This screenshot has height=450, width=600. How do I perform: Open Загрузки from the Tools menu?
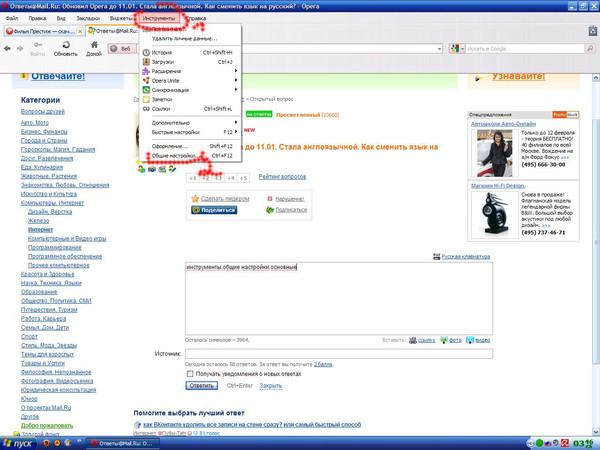[x=190, y=62]
